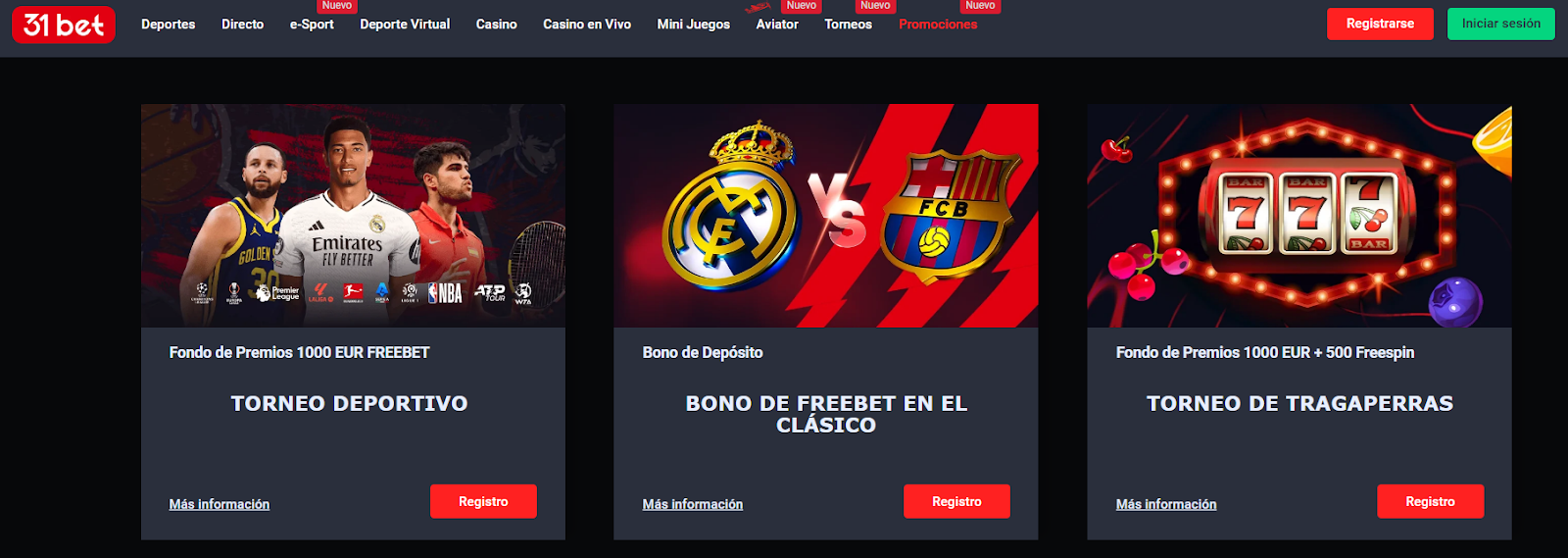
Task: Click the 31bet logo
Action: click(x=64, y=25)
